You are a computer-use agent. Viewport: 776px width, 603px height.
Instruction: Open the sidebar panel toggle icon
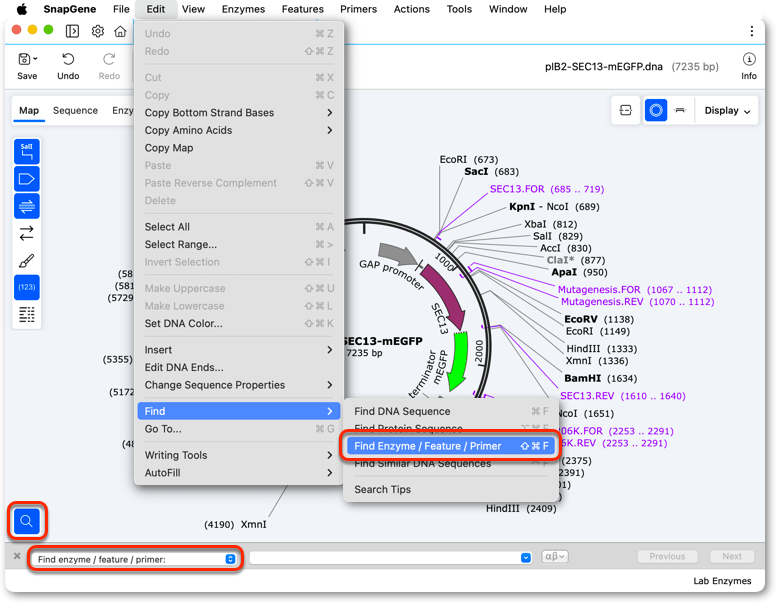(72, 31)
